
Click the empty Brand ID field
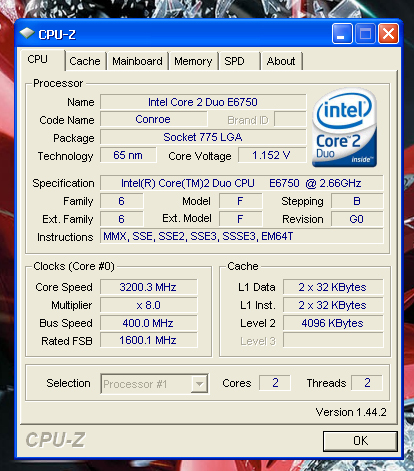[x=290, y=119]
